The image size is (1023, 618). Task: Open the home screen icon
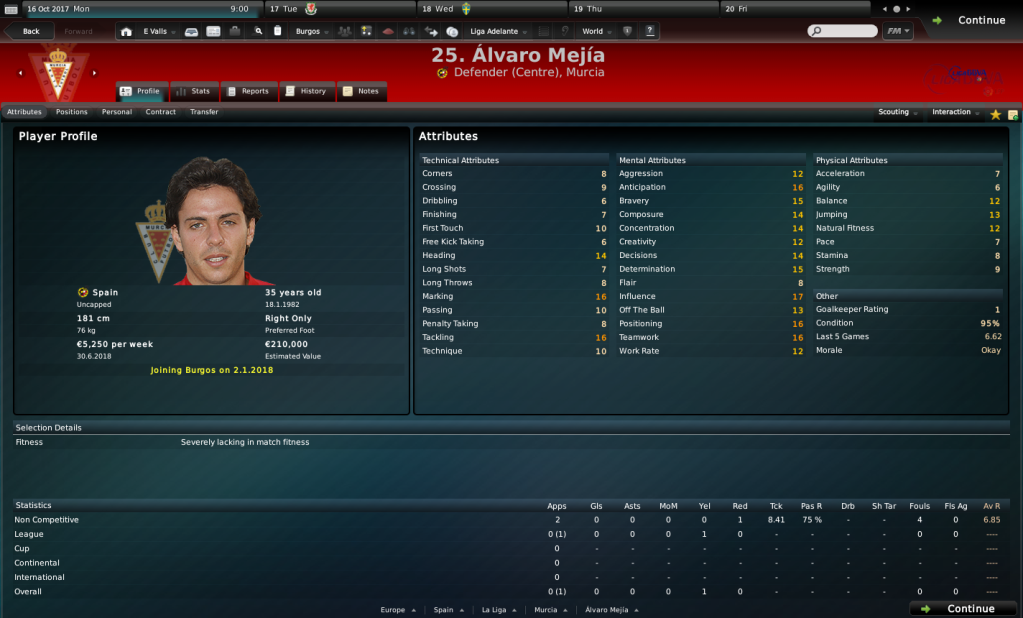(x=126, y=31)
